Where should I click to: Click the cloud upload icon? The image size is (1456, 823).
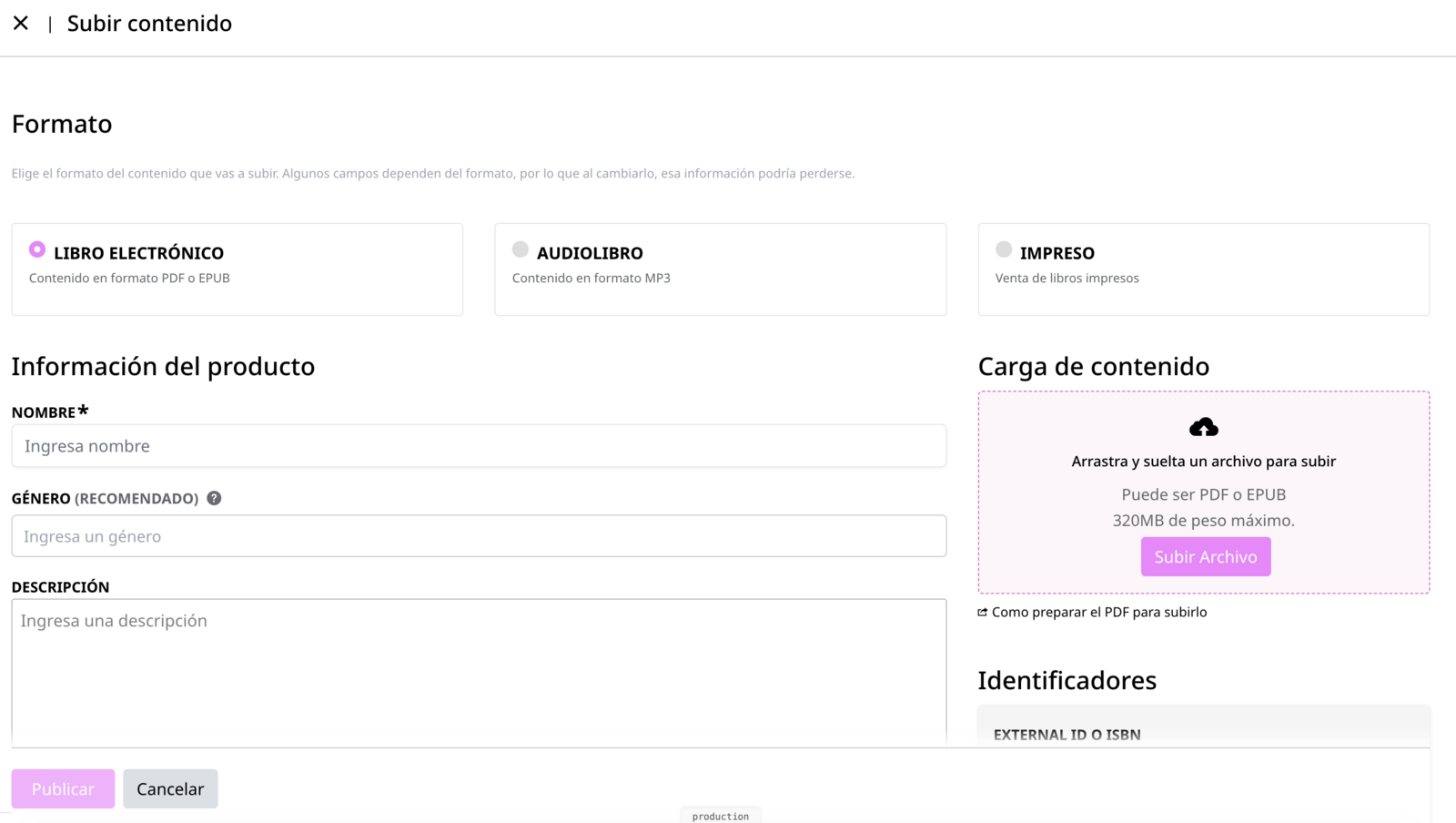[x=1203, y=427]
